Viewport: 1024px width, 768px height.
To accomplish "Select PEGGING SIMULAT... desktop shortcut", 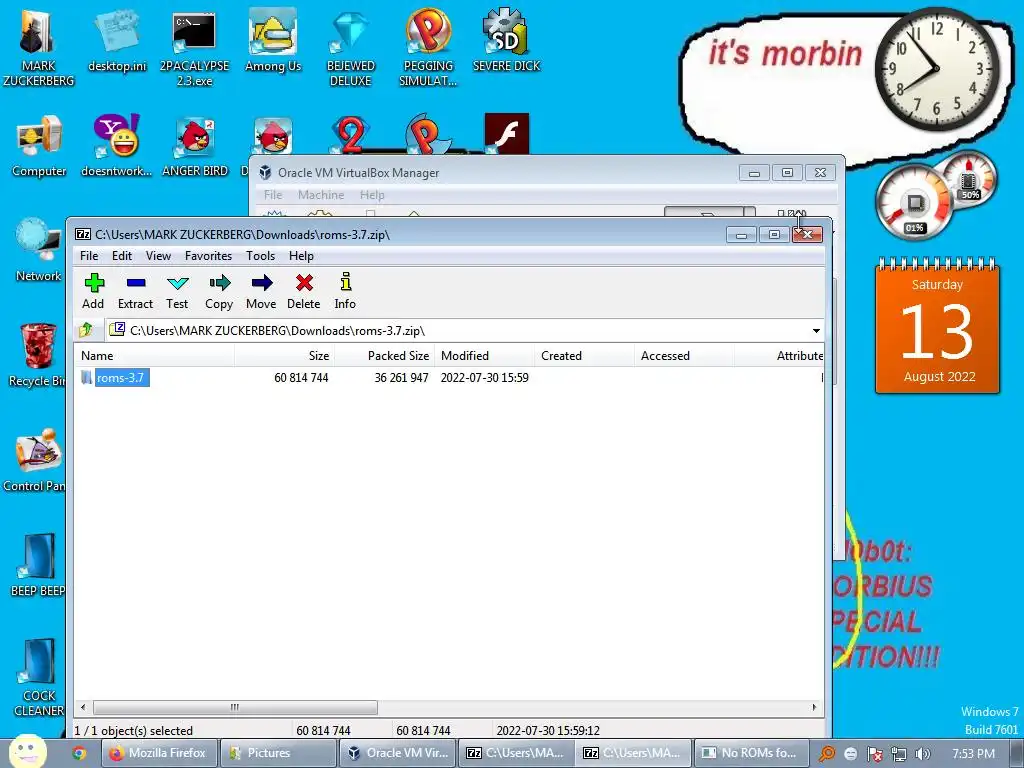I will (x=428, y=47).
